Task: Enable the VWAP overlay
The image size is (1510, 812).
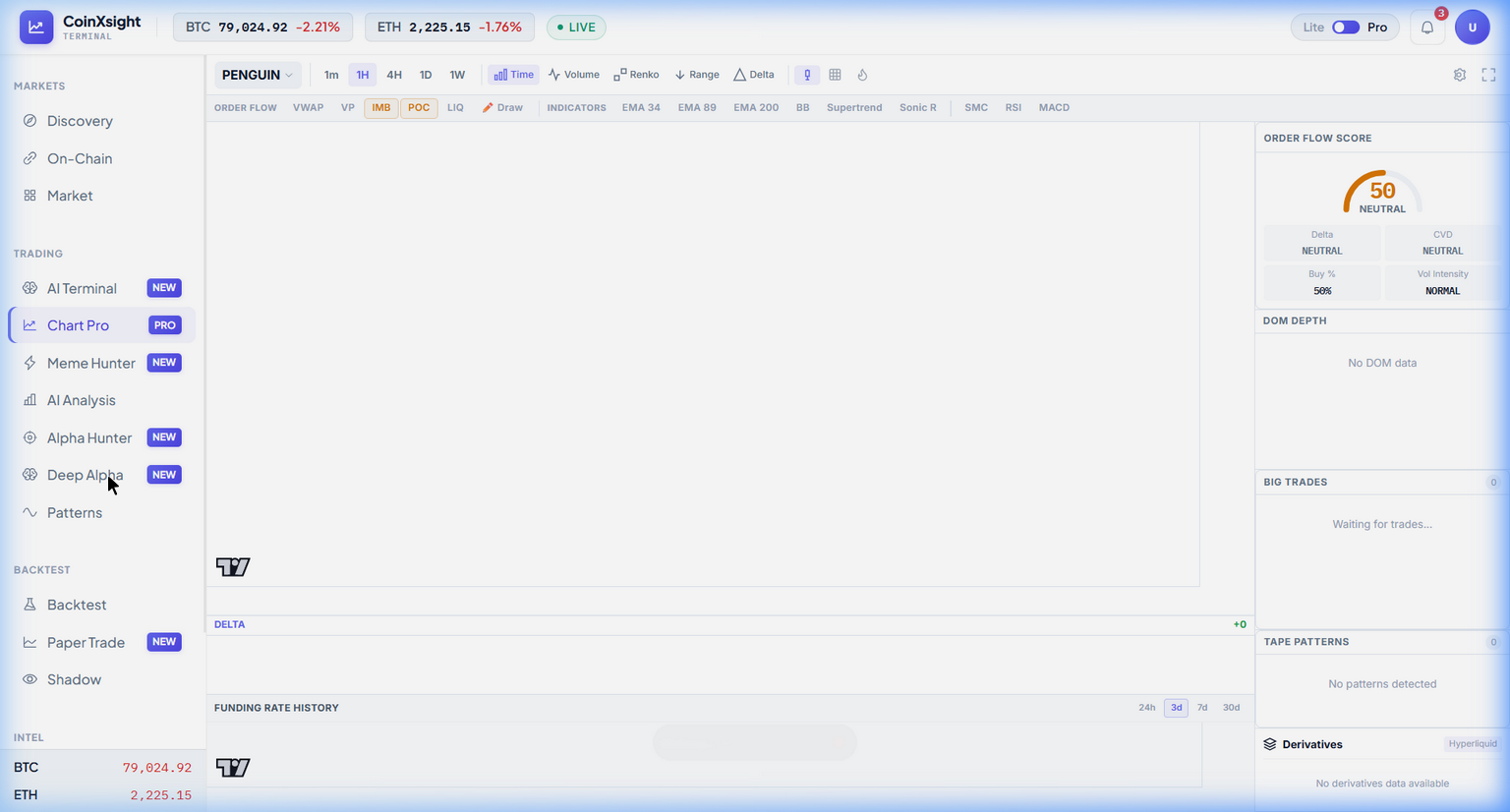Action: (308, 108)
